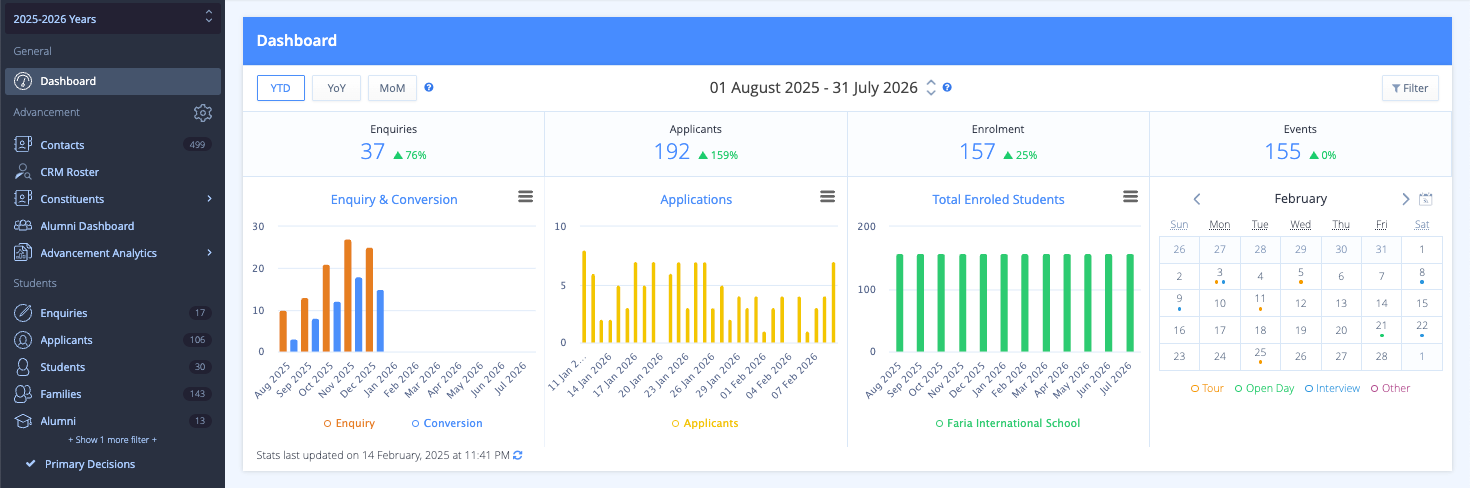Open the Advancement settings gear icon
This screenshot has height=488, width=1470.
pos(204,112)
